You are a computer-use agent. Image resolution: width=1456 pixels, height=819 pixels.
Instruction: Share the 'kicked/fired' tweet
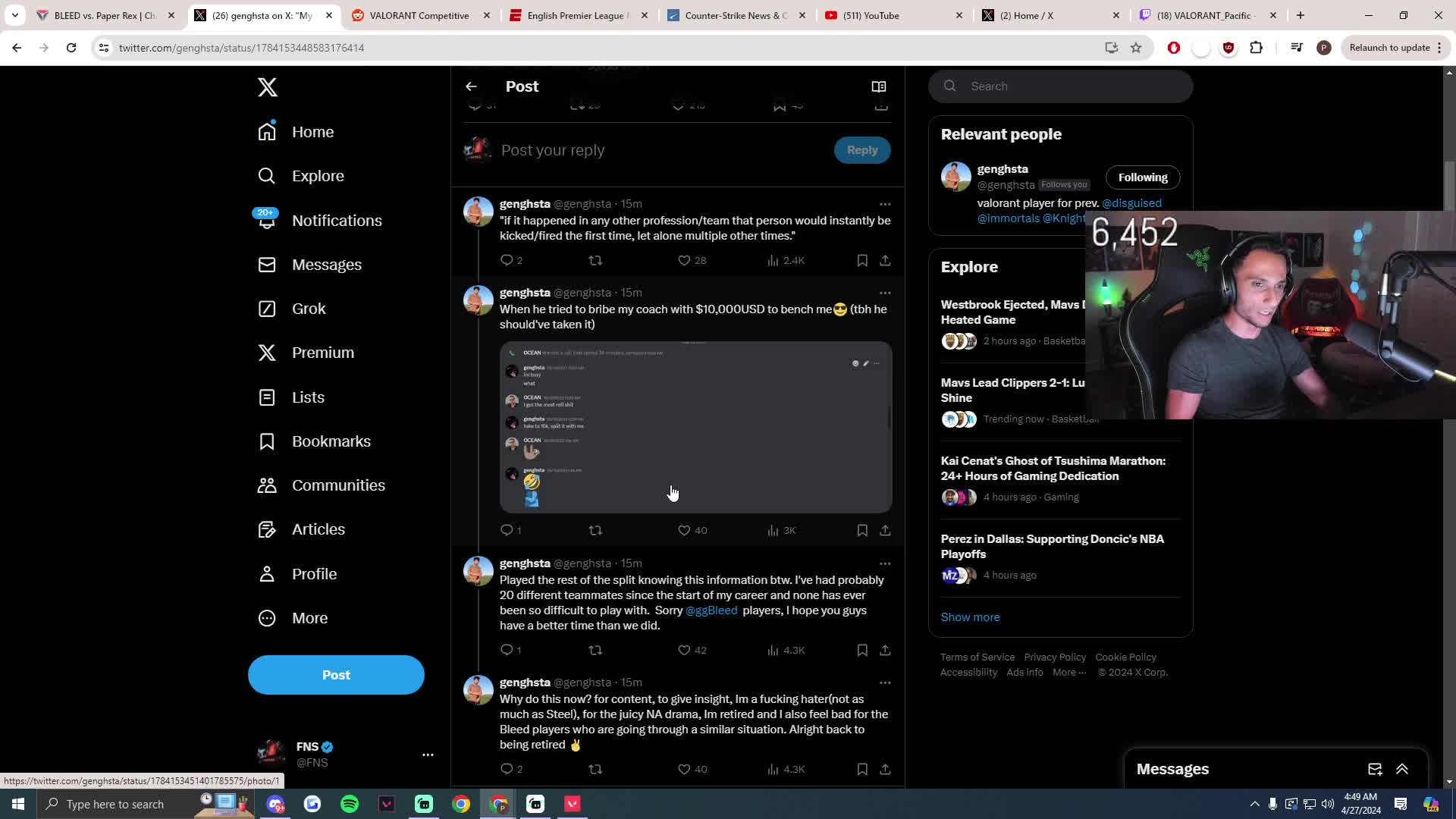(885, 260)
